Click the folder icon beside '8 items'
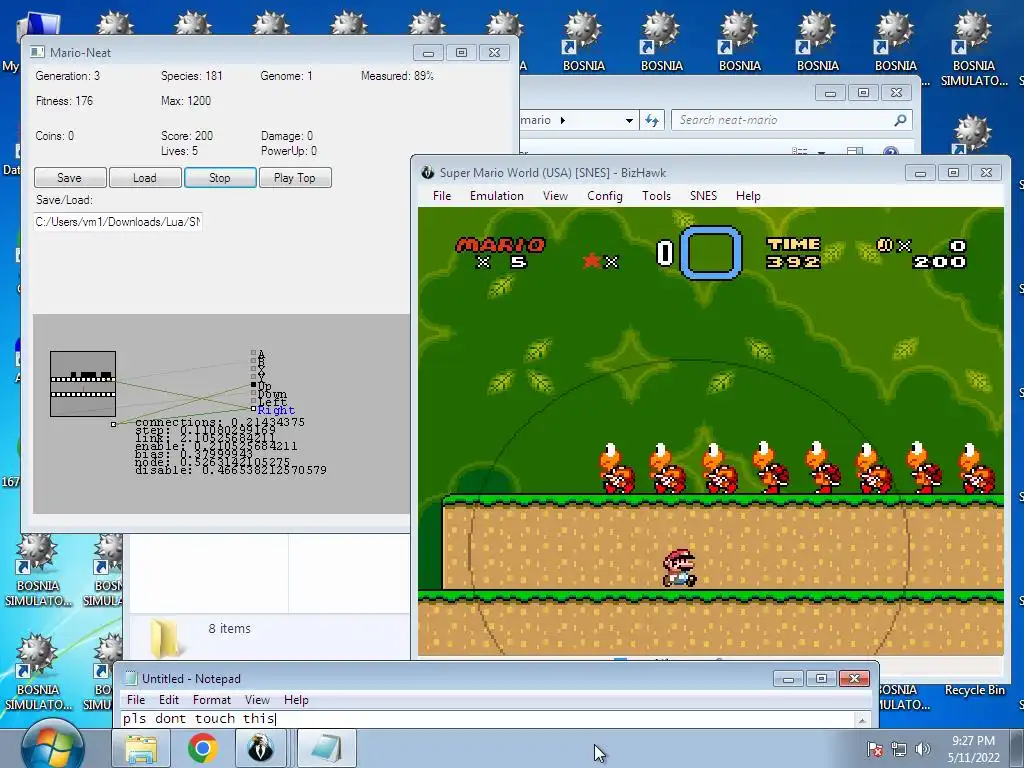Image resolution: width=1024 pixels, height=768 pixels. click(x=165, y=637)
